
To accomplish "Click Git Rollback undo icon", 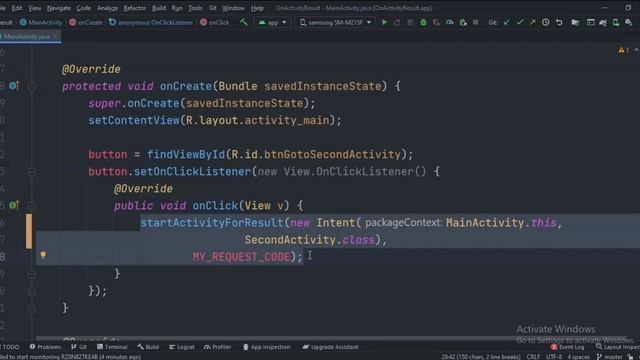I will (x=559, y=22).
